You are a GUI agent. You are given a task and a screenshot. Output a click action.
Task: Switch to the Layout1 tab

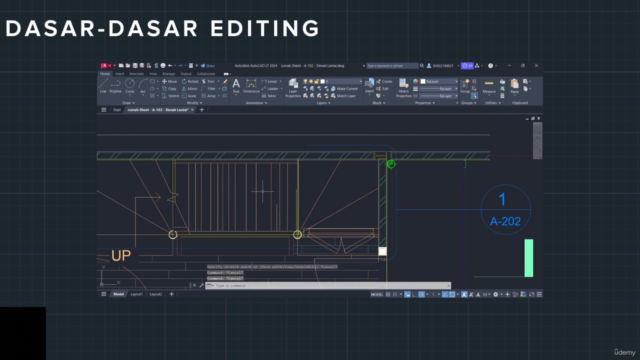pyautogui.click(x=136, y=294)
